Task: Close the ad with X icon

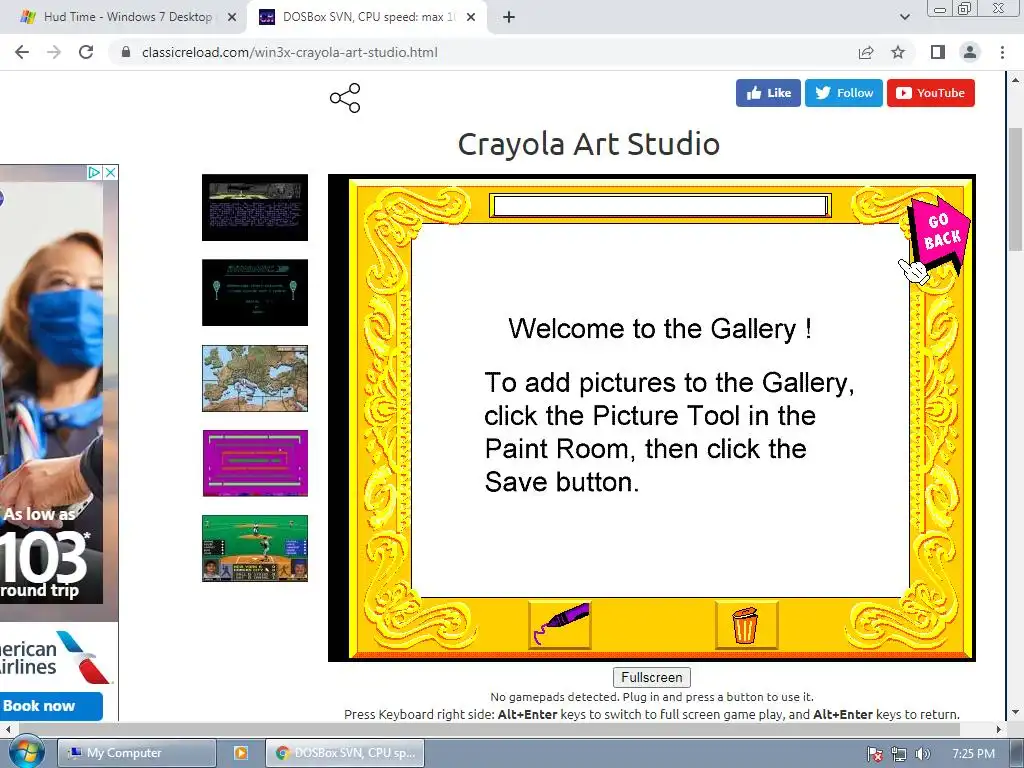Action: tap(110, 172)
